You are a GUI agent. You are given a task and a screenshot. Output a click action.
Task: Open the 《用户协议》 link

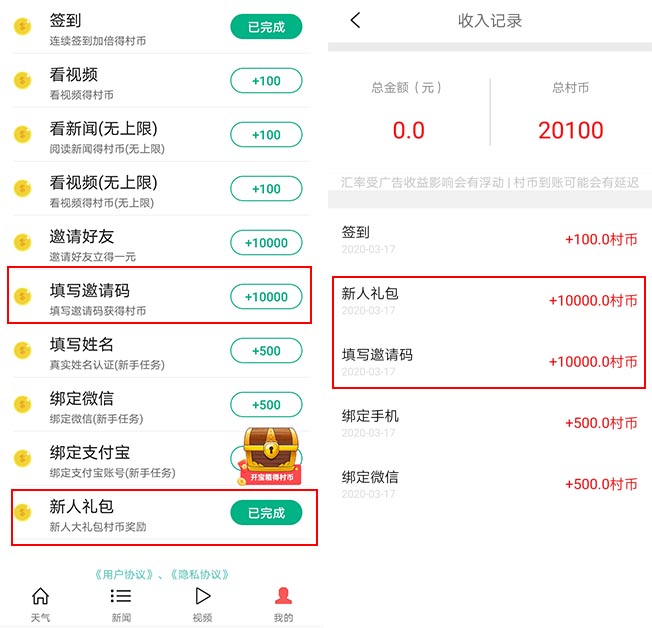click(124, 575)
